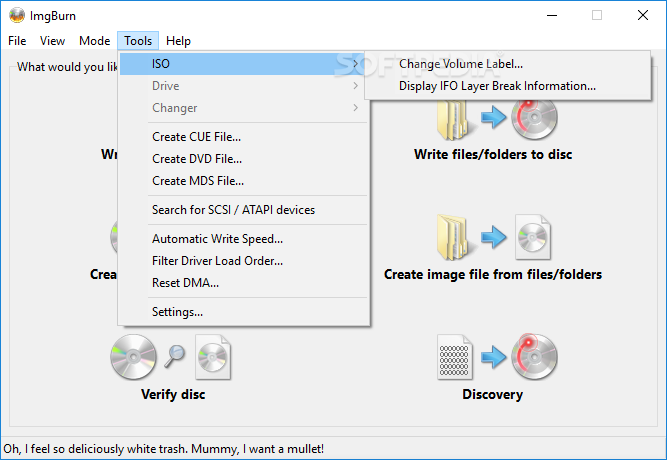Minimize the ImgBurn window
Viewport: 667px width, 460px height.
tap(552, 15)
